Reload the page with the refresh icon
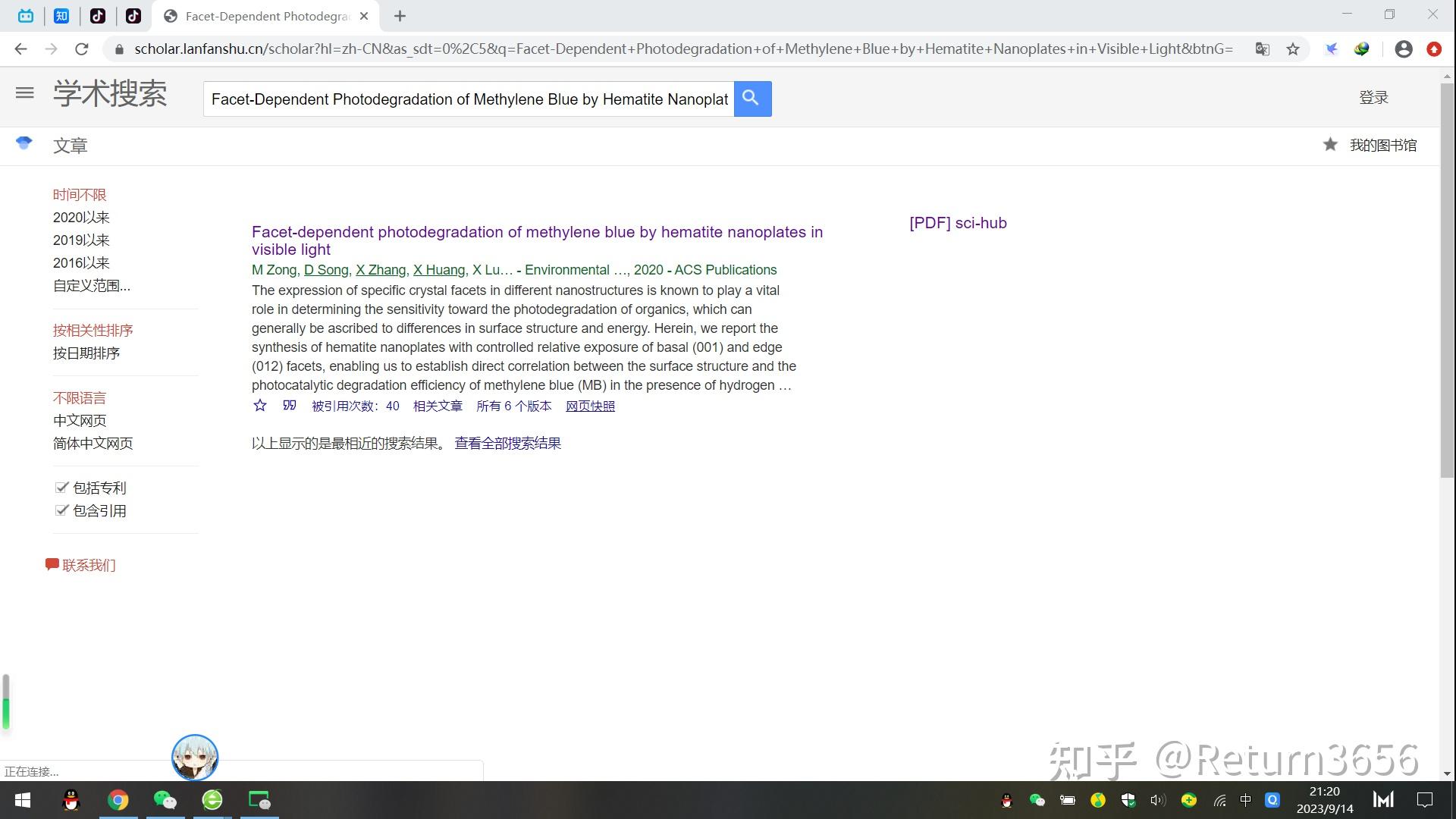Image resolution: width=1456 pixels, height=819 pixels. 82,49
